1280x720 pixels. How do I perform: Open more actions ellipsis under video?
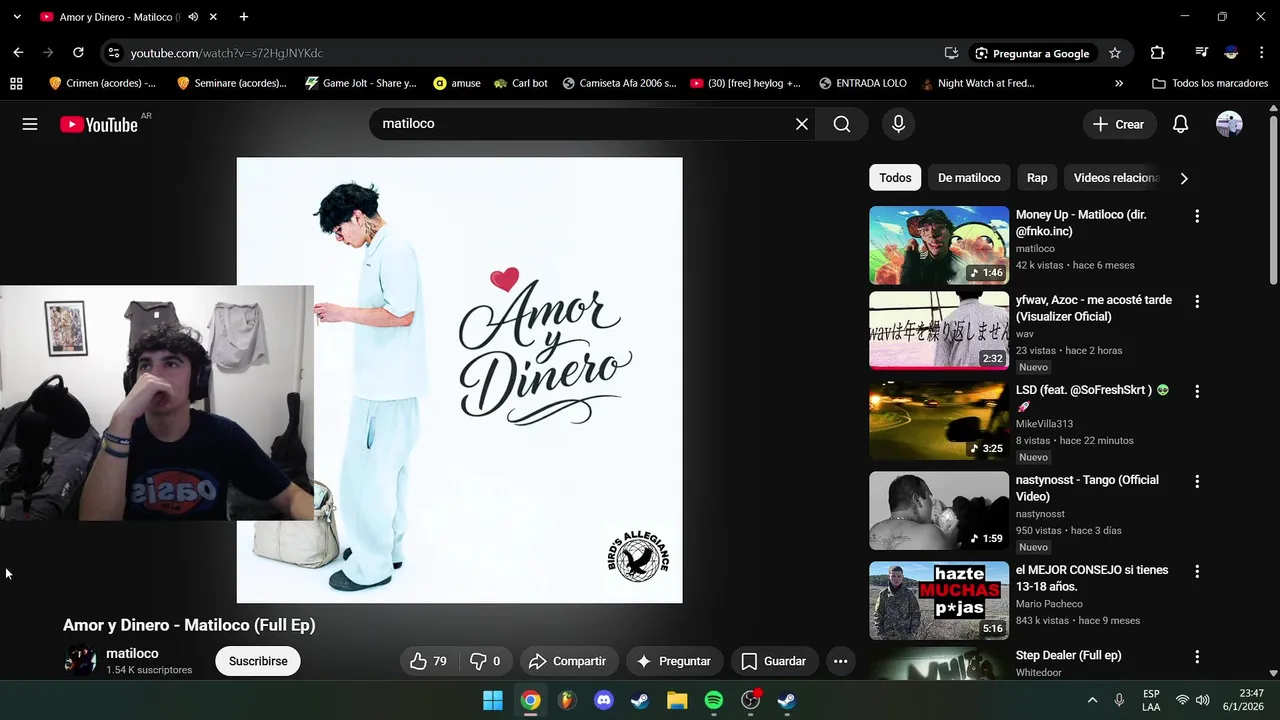[x=840, y=661]
